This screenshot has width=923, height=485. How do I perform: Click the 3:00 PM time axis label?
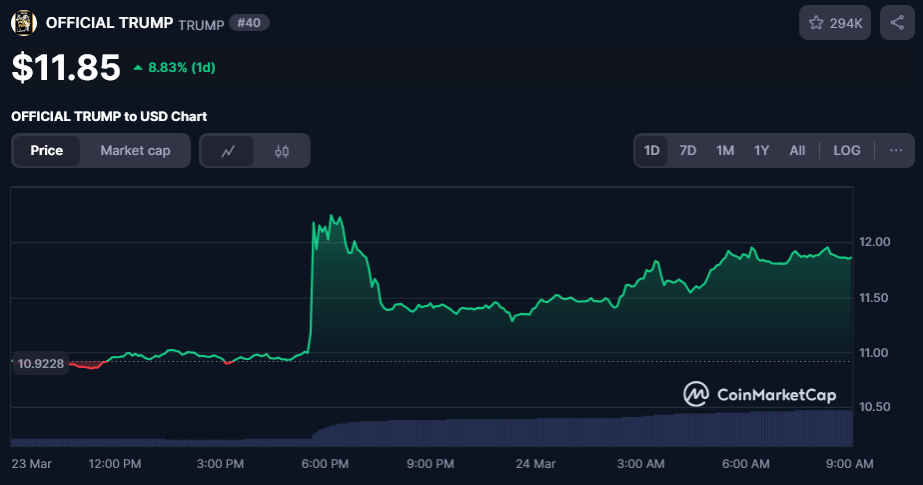click(x=220, y=464)
